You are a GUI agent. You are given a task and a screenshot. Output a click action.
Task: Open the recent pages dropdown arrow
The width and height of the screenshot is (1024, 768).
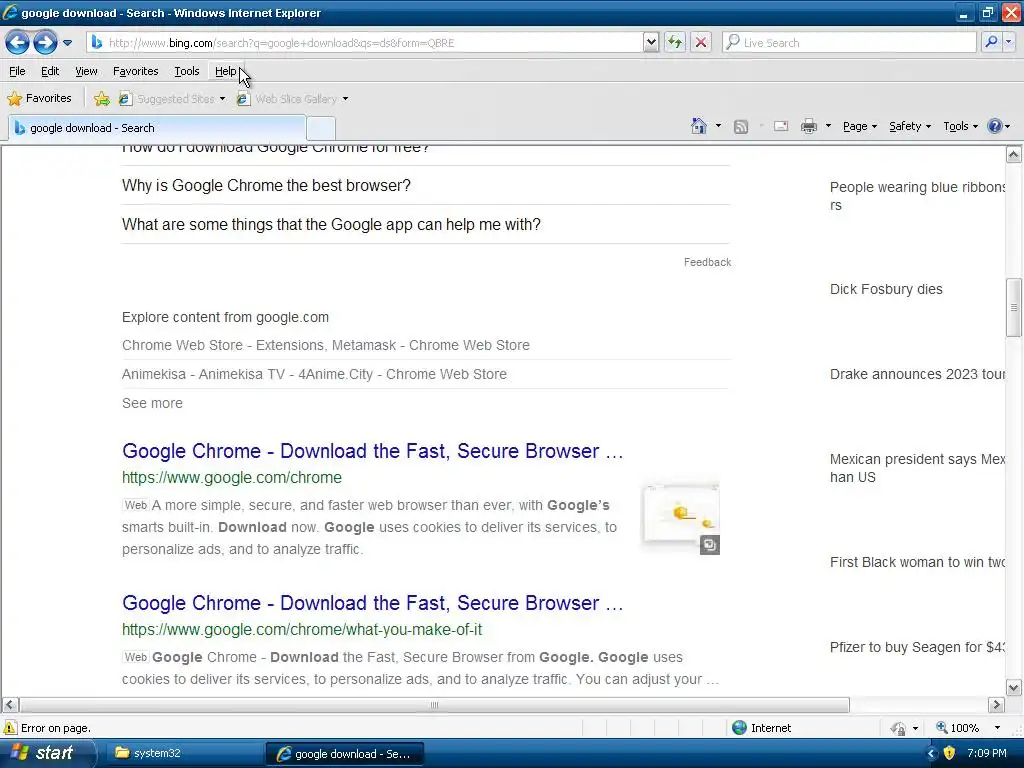point(67,43)
